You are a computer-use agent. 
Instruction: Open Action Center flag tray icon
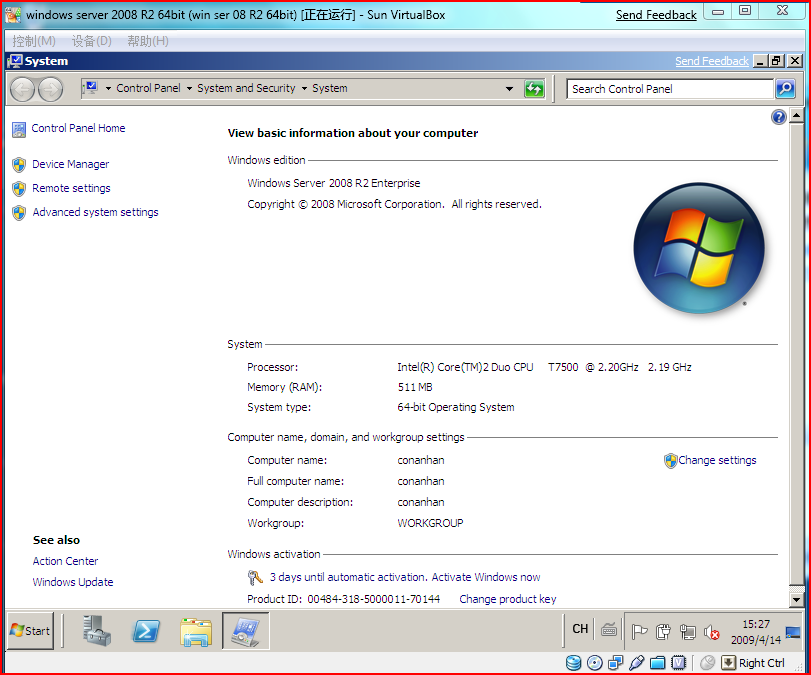point(639,632)
